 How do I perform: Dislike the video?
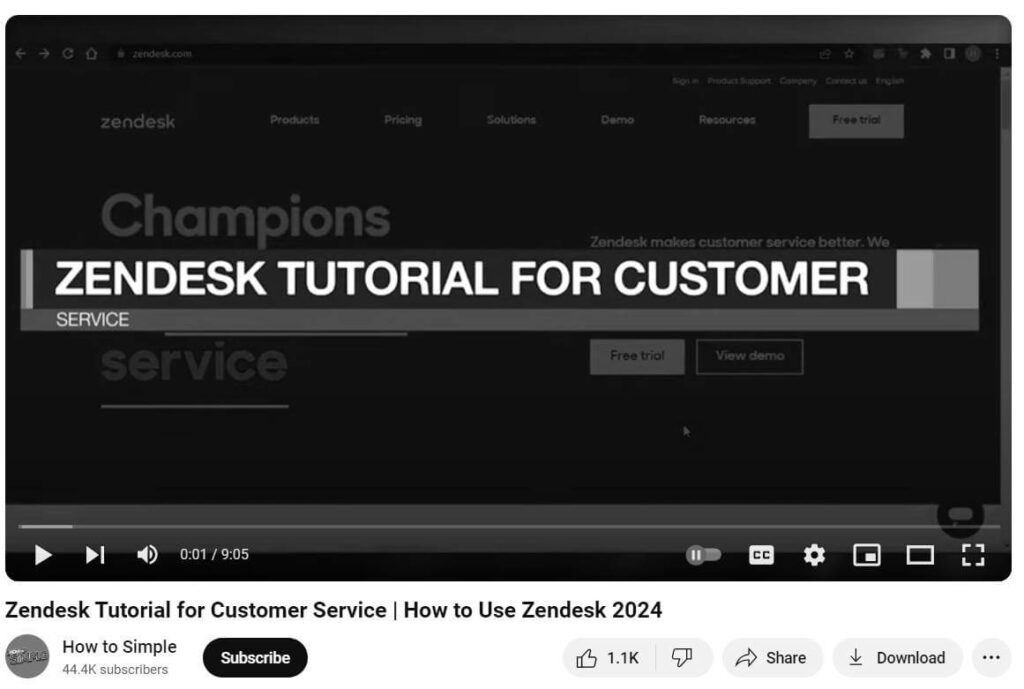683,658
